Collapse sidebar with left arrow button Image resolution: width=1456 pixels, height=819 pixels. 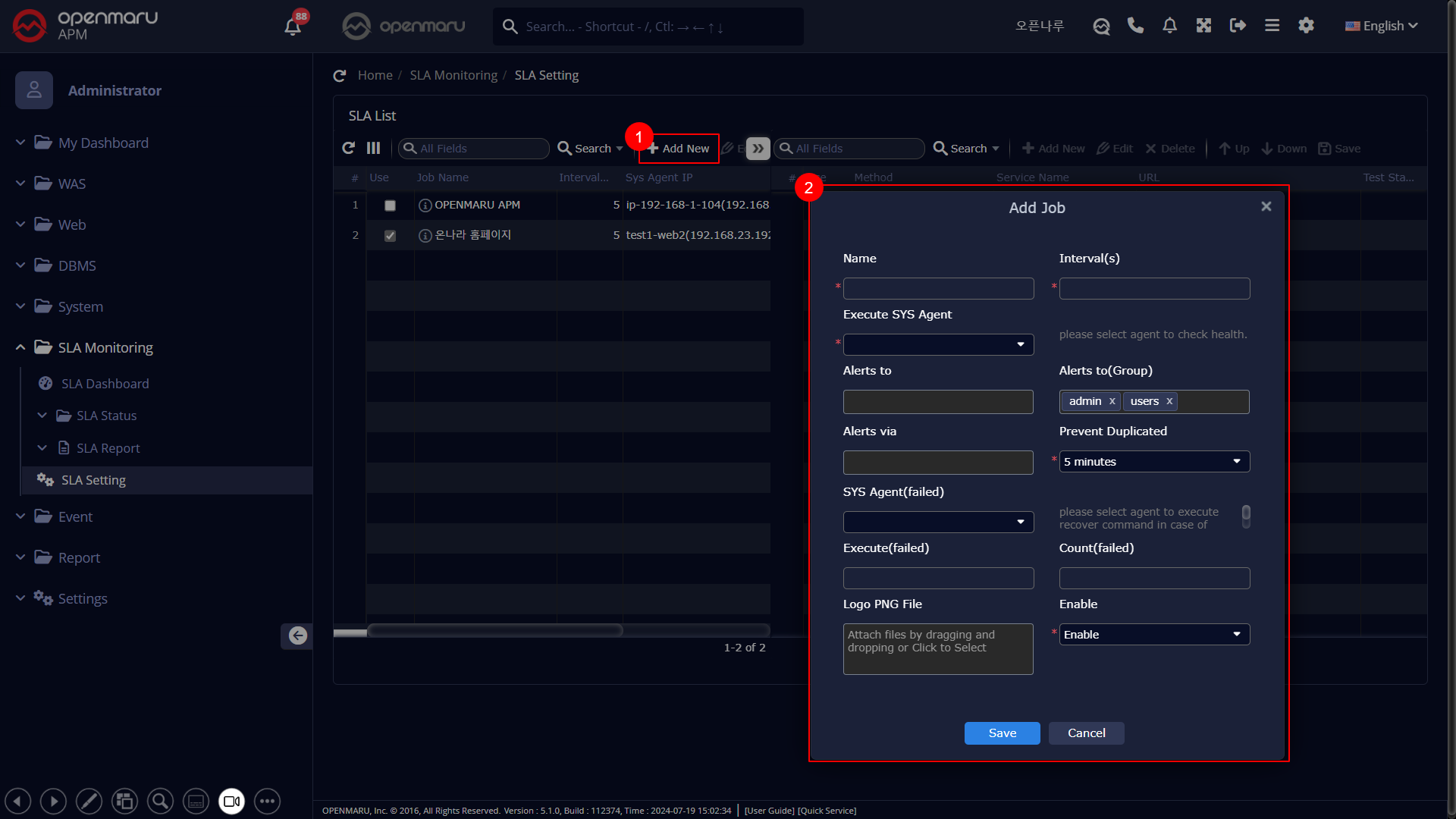[x=298, y=635]
